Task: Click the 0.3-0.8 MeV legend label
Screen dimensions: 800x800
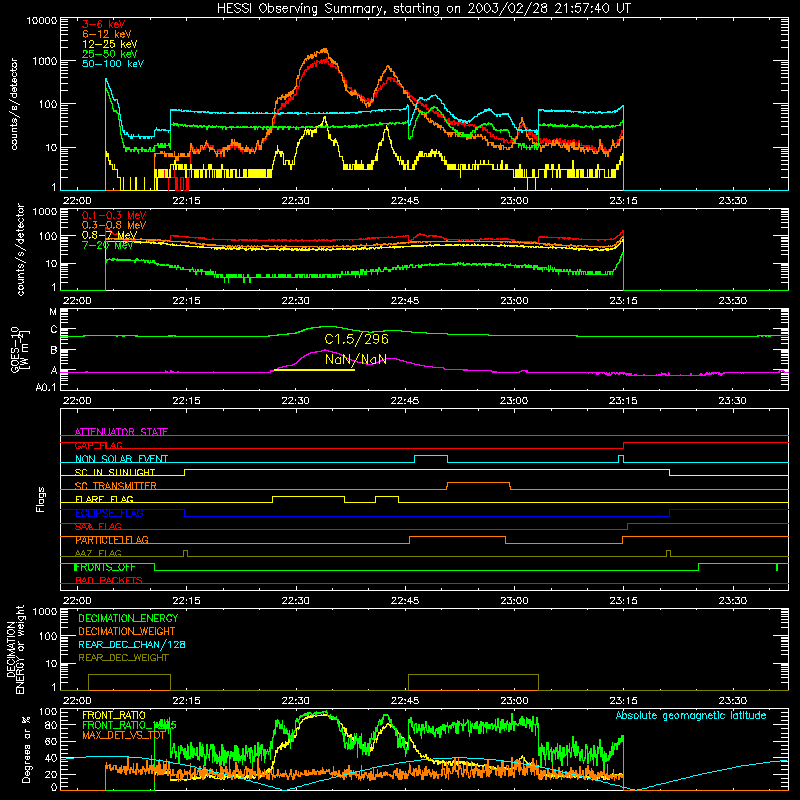Action: (x=113, y=225)
